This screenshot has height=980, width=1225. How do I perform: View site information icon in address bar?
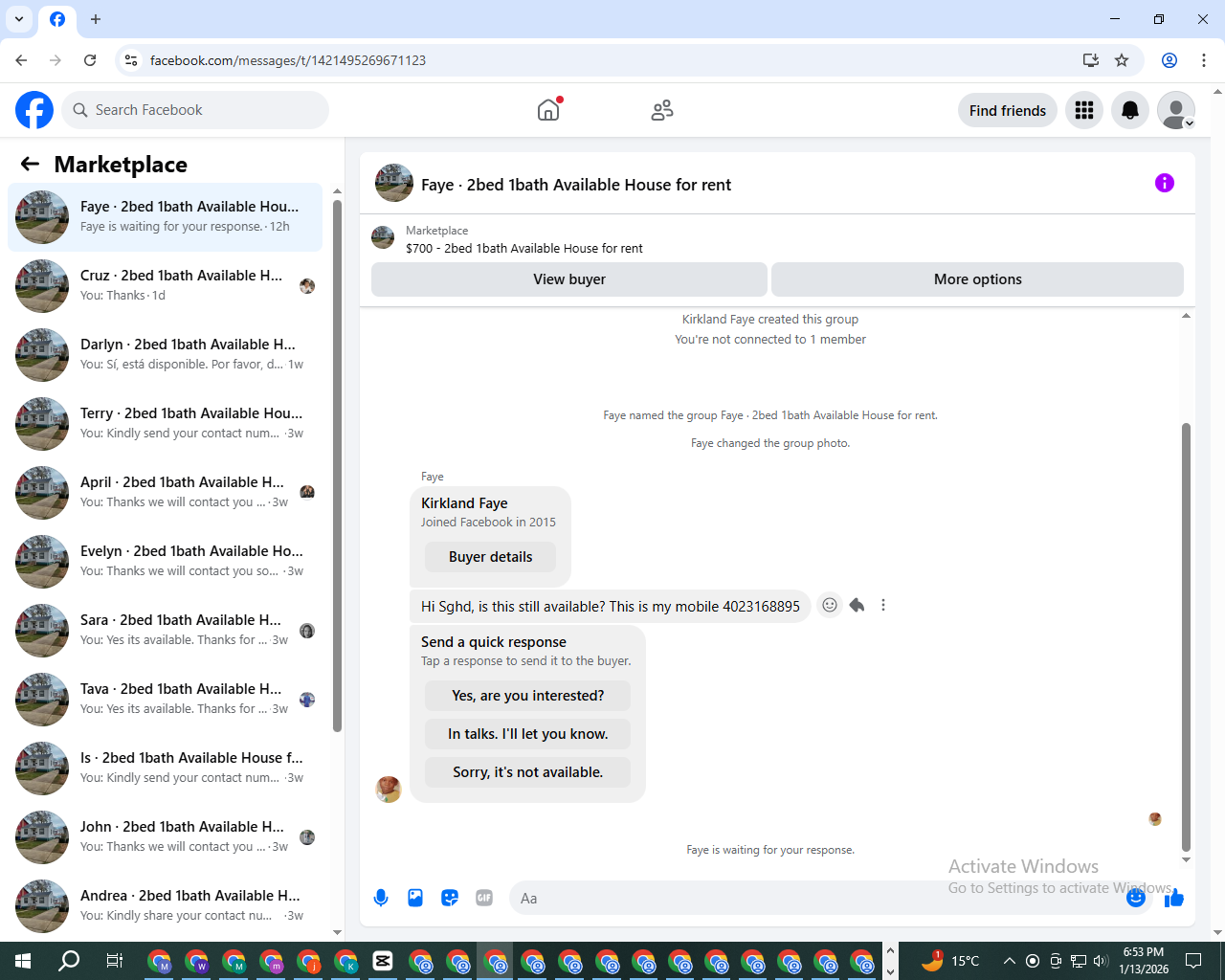[131, 60]
